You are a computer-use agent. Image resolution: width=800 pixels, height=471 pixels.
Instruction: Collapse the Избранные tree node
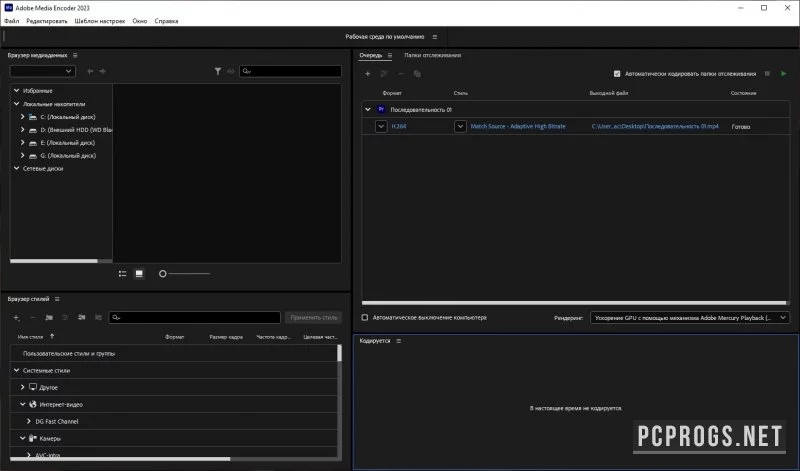[16, 90]
